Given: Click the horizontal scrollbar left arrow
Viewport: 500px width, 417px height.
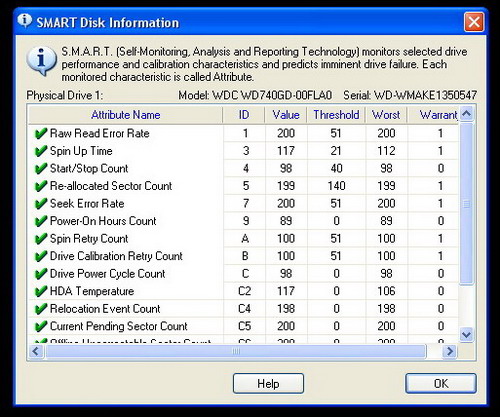Looking at the screenshot, I should 36,351.
